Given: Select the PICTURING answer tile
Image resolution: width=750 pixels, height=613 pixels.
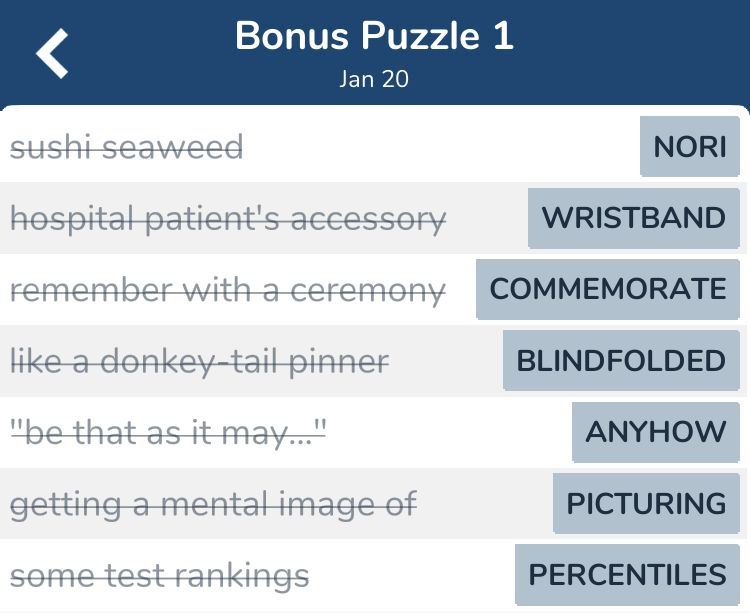Looking at the screenshot, I should point(646,503).
